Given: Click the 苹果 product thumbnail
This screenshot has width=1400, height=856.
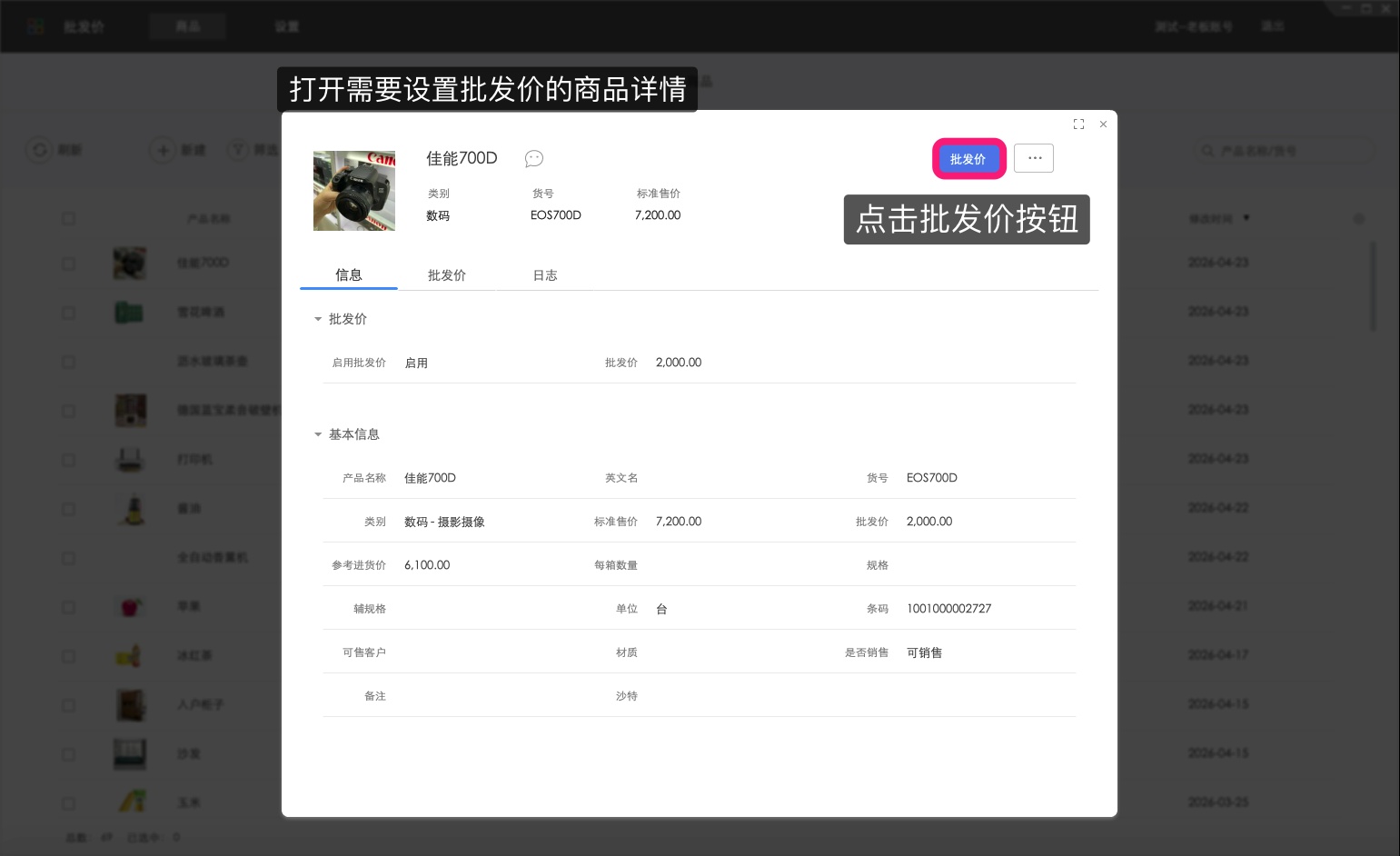Looking at the screenshot, I should (130, 607).
